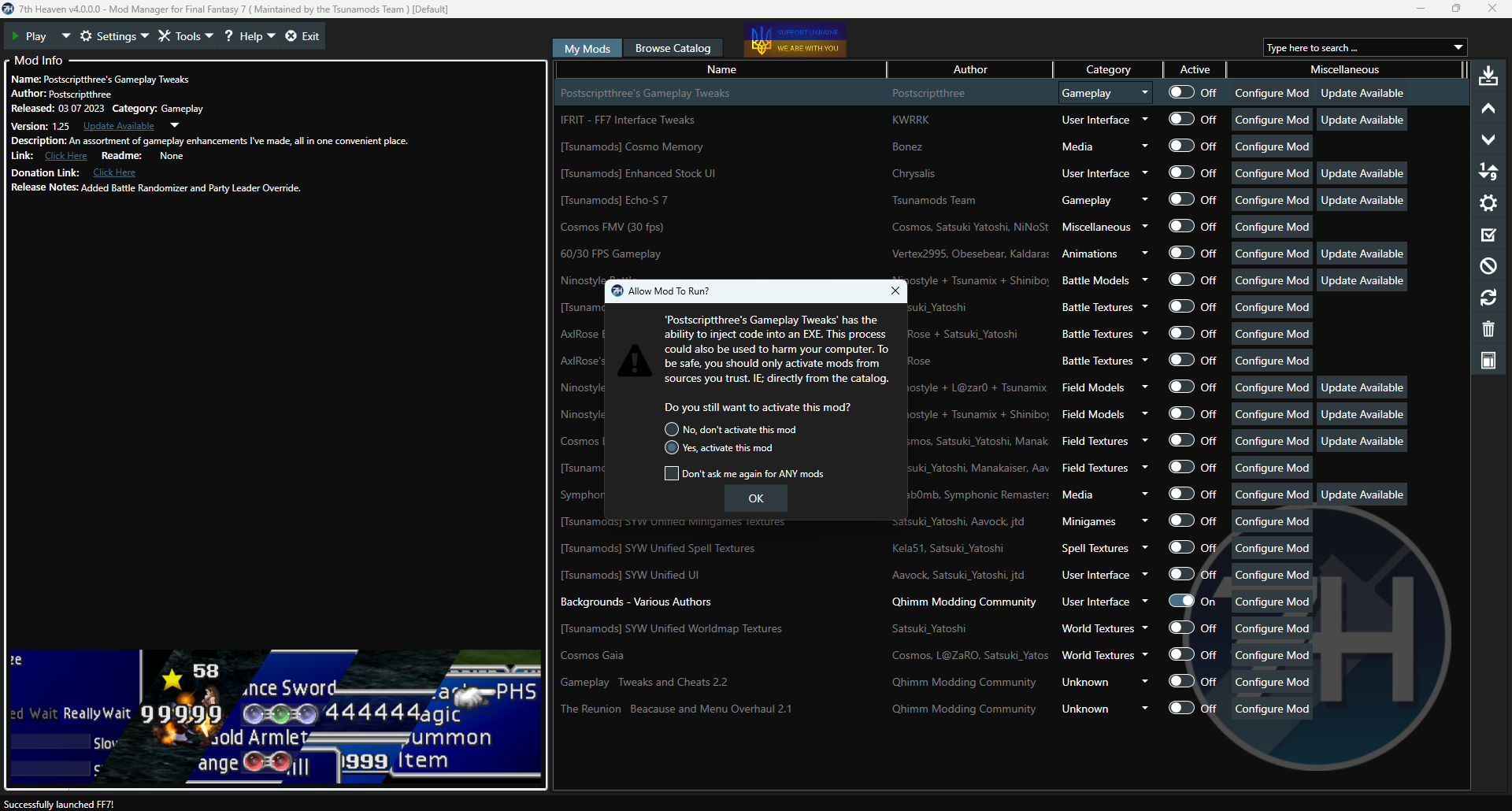Click the Import Mod download-tray icon
This screenshot has width=1512, height=811.
tap(1488, 76)
